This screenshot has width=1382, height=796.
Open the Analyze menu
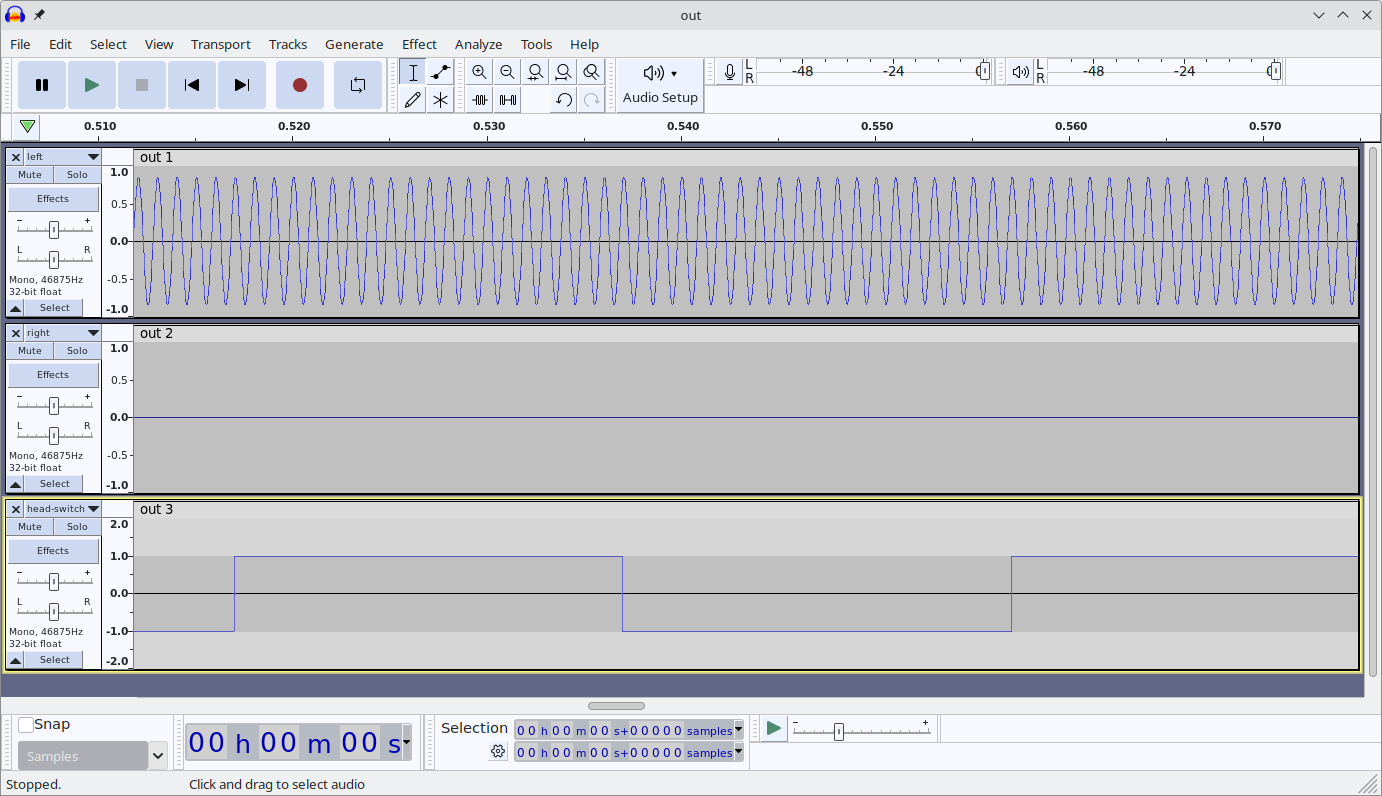point(478,44)
